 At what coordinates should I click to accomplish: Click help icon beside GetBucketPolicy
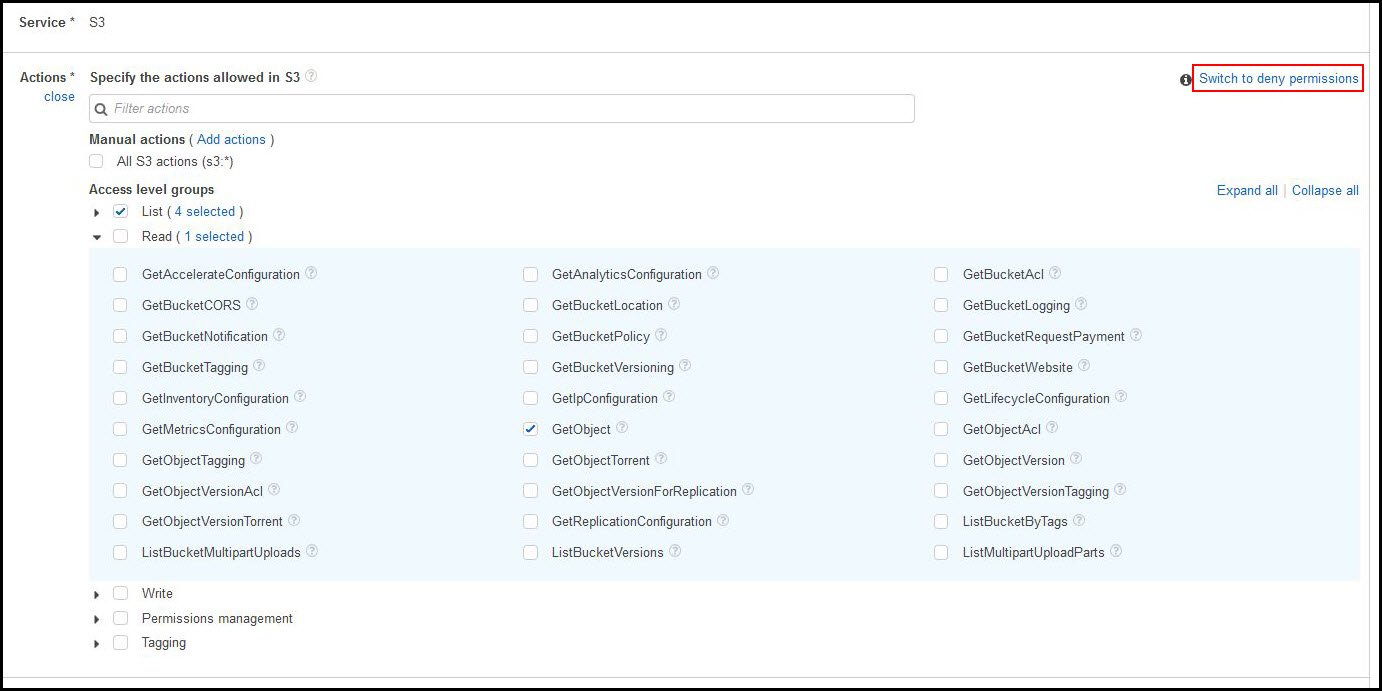click(661, 335)
